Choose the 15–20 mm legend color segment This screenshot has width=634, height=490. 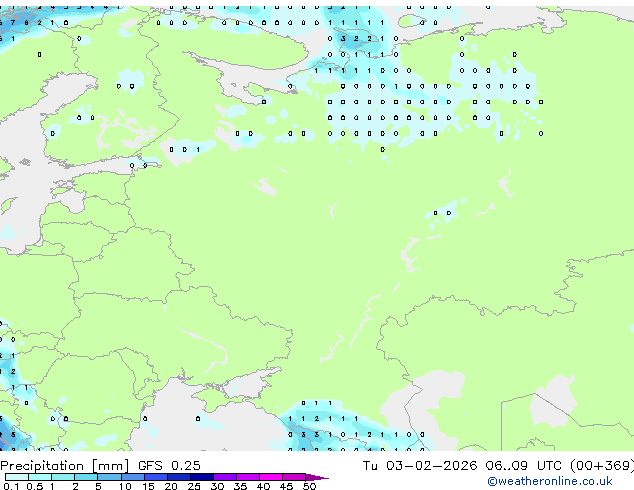tap(155, 477)
